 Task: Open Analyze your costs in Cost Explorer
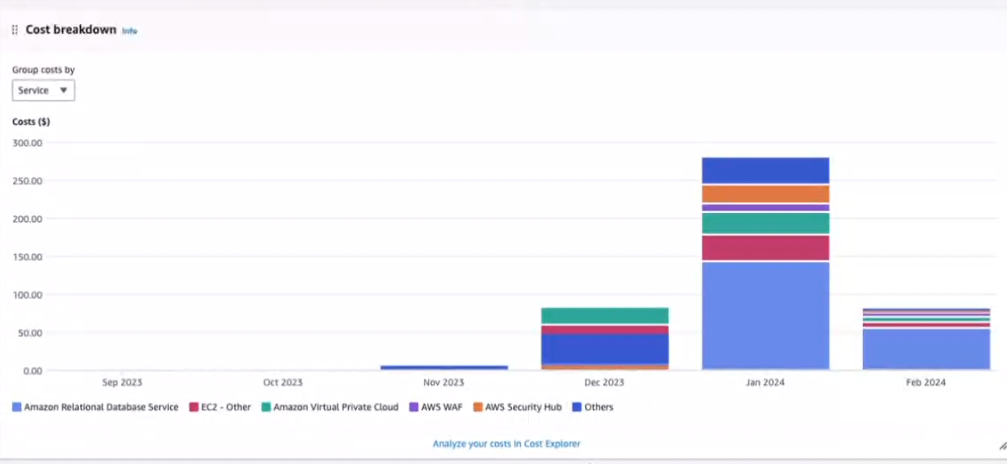[x=506, y=443]
